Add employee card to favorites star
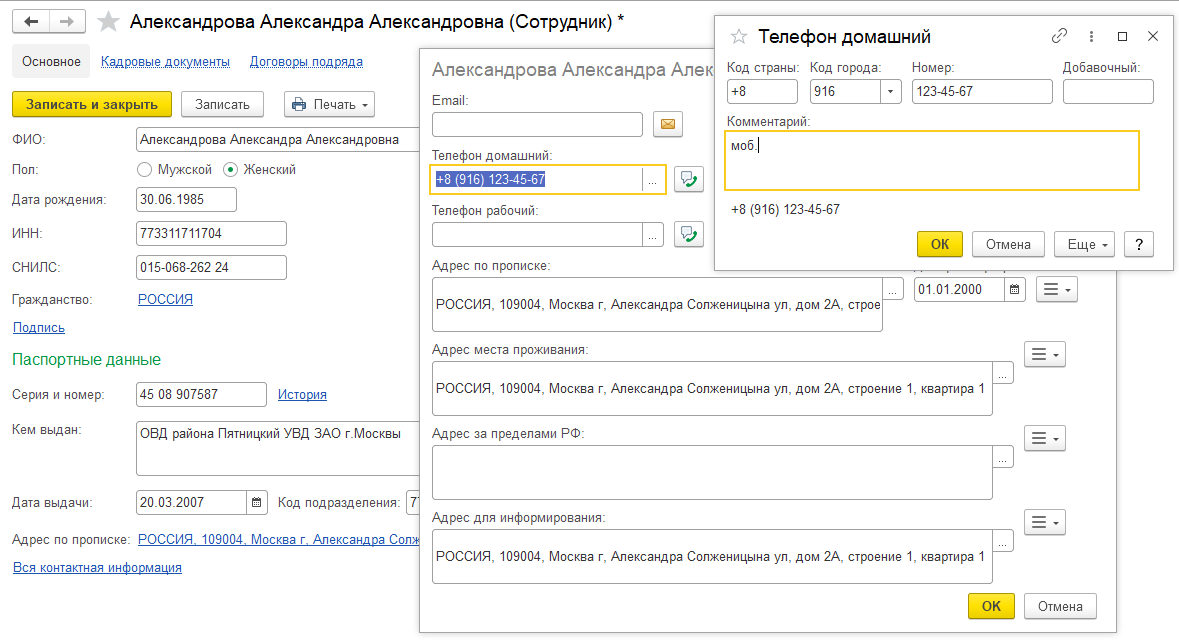The image size is (1179, 640). [x=108, y=22]
